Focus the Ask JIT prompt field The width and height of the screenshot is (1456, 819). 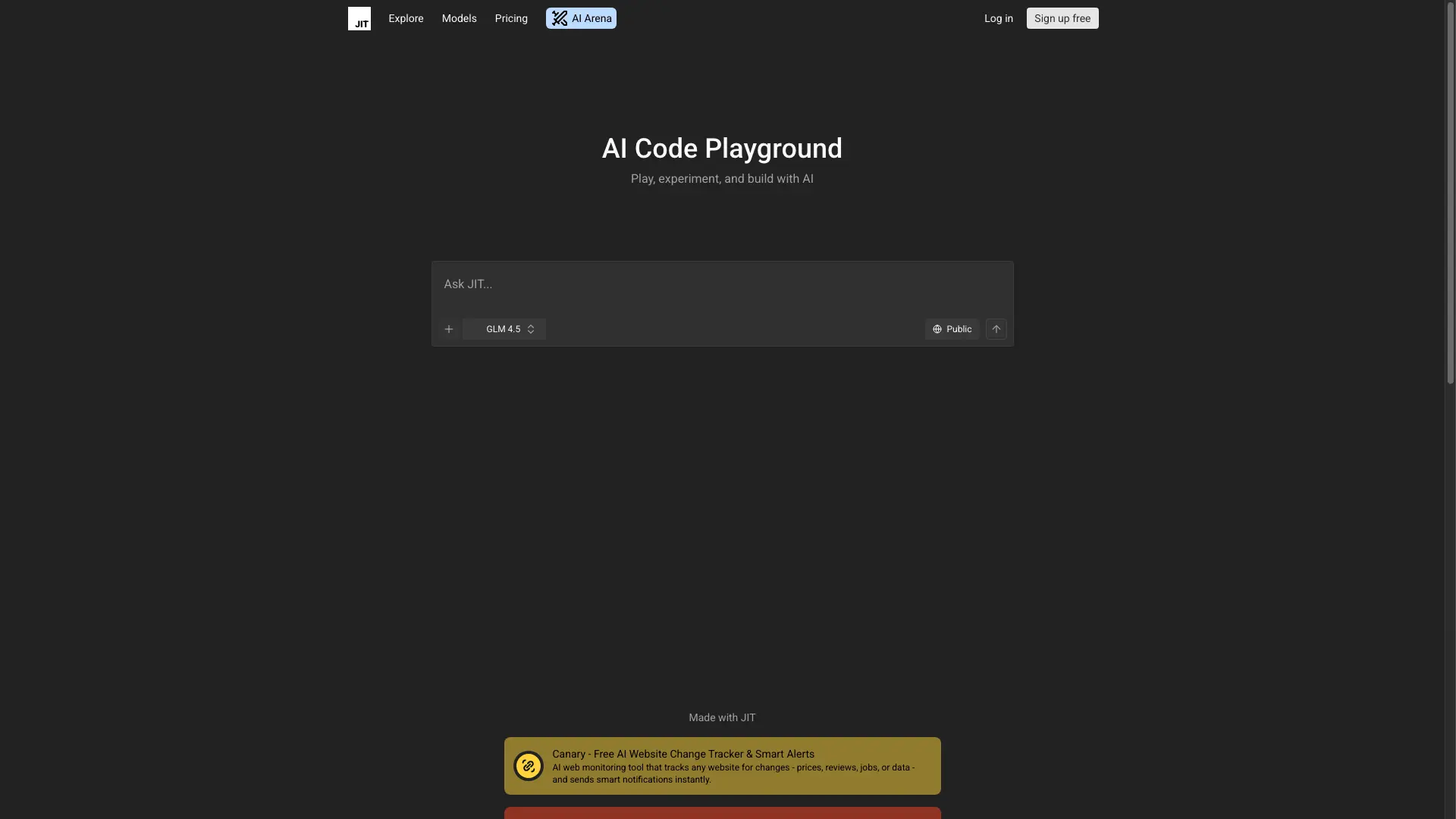722,284
